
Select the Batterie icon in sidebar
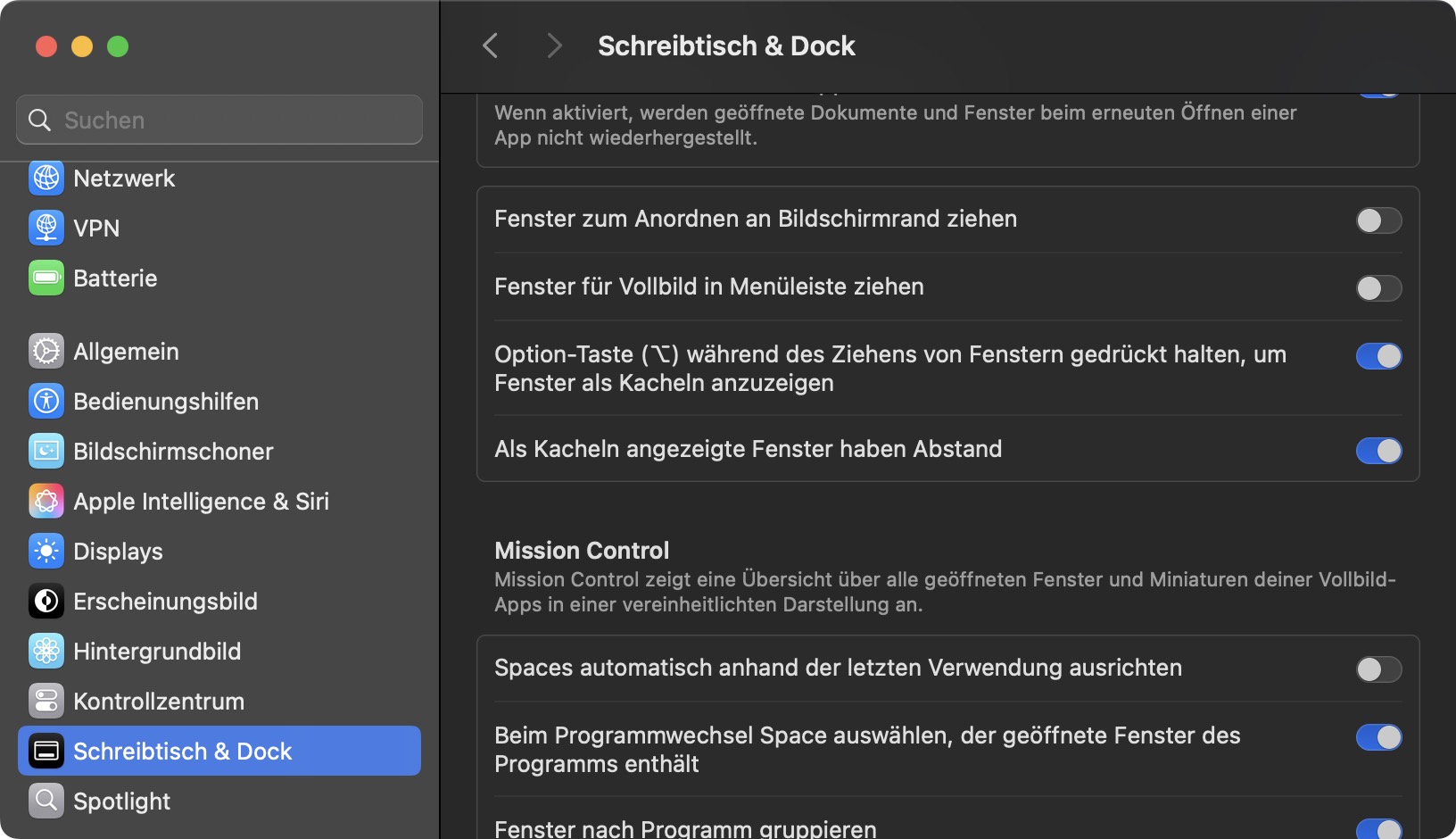[46, 278]
